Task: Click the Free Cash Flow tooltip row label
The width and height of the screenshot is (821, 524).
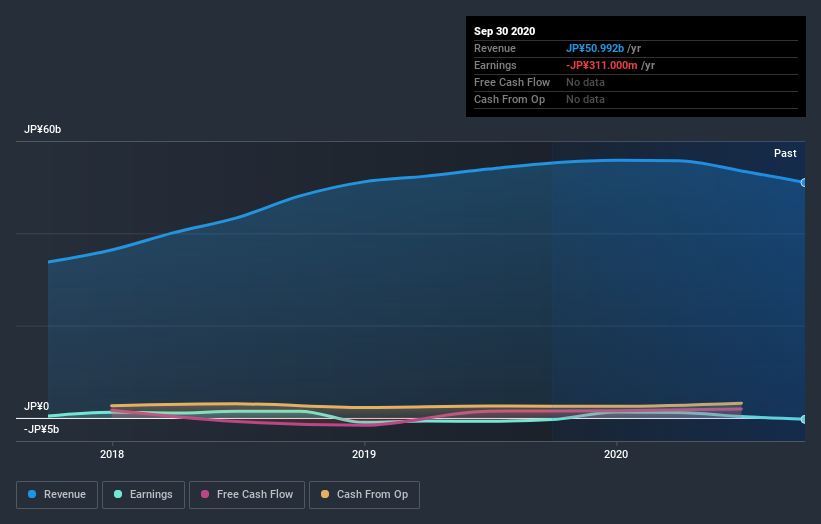Action: pos(512,82)
